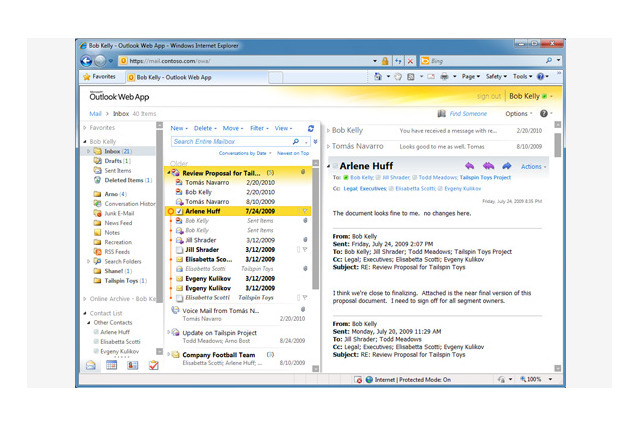
Task: Click the IE Stop (red X) button
Action: pos(410,61)
